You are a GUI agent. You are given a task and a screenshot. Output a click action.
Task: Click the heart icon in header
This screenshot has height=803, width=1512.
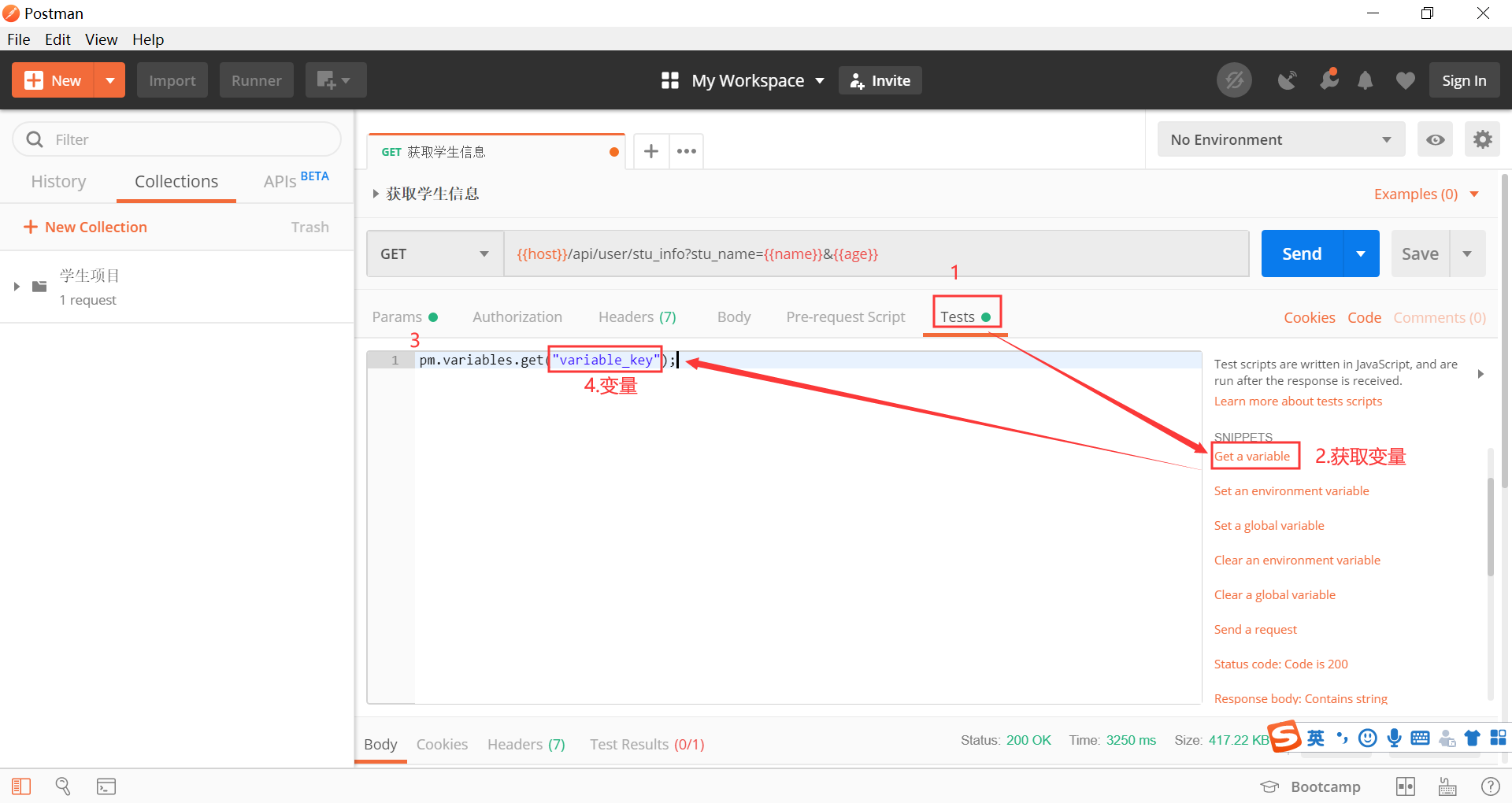pos(1405,80)
